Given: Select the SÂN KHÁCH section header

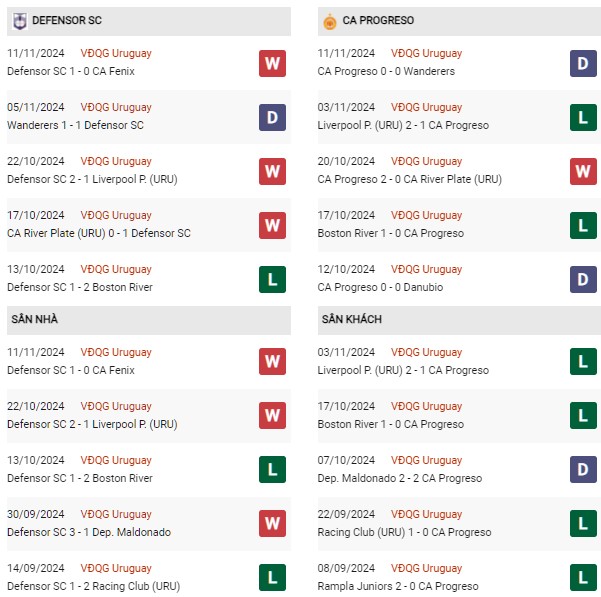Looking at the screenshot, I should pos(459,320).
